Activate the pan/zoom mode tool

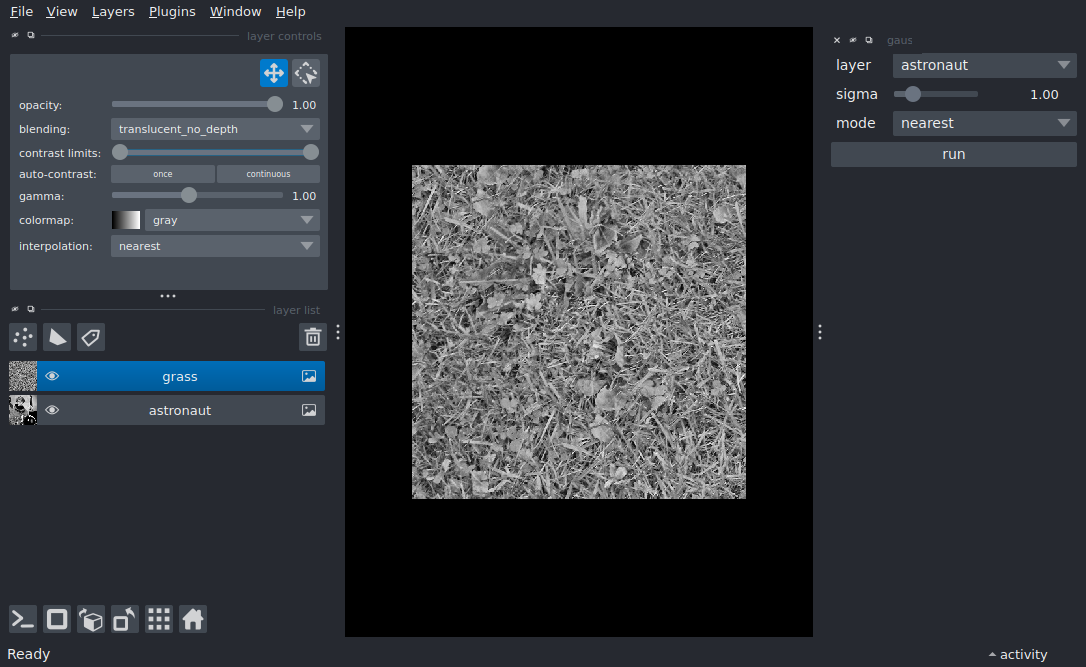tap(274, 73)
